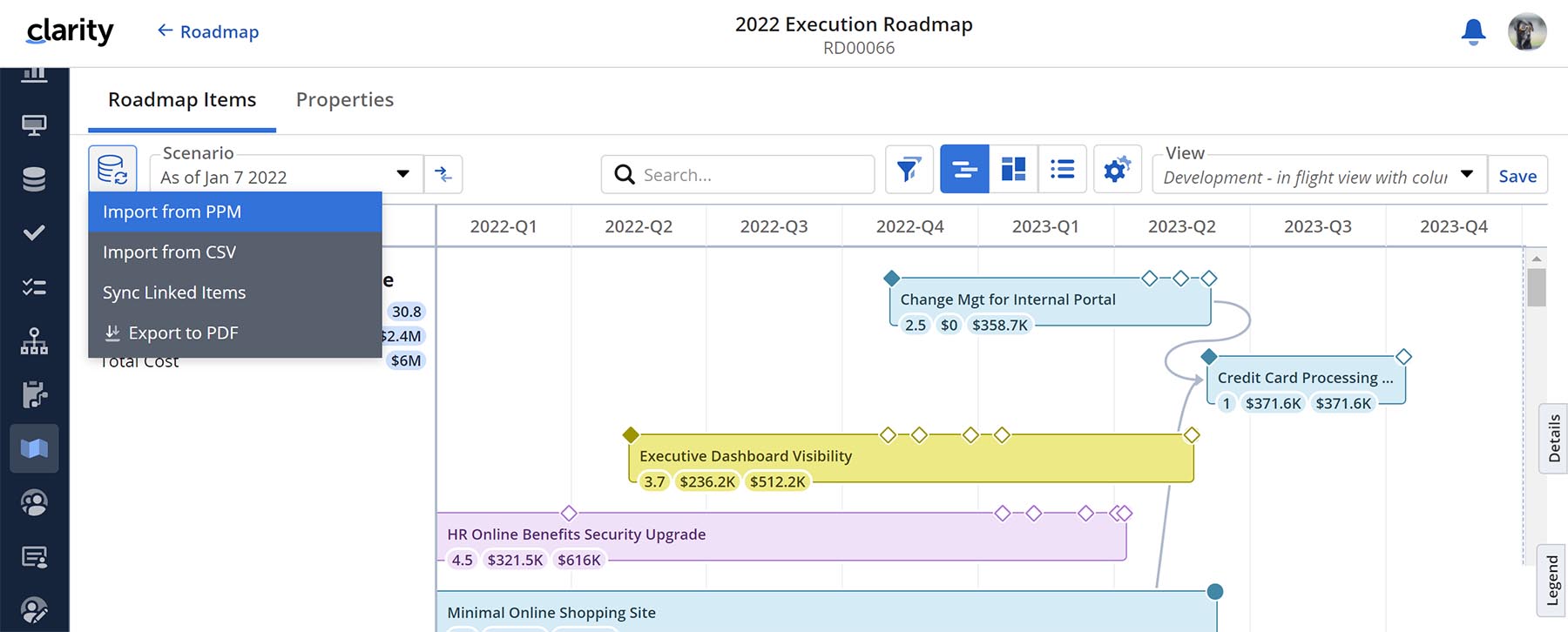
Task: Select the Credit Card Processing bar
Action: click(x=1306, y=381)
